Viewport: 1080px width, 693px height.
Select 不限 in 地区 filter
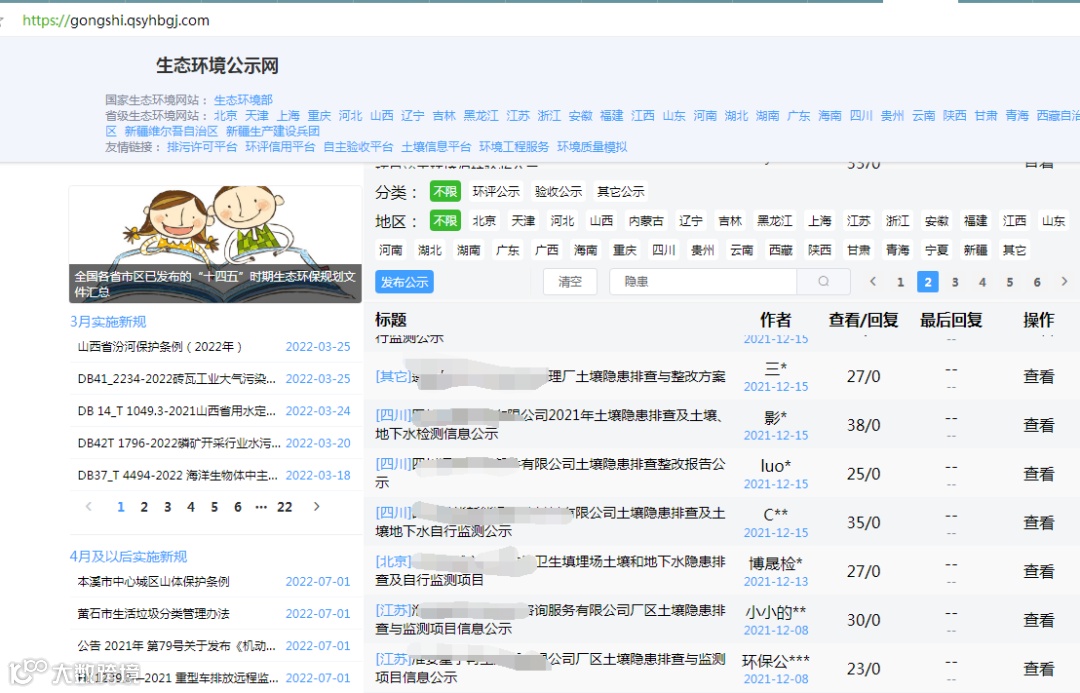tap(445, 220)
